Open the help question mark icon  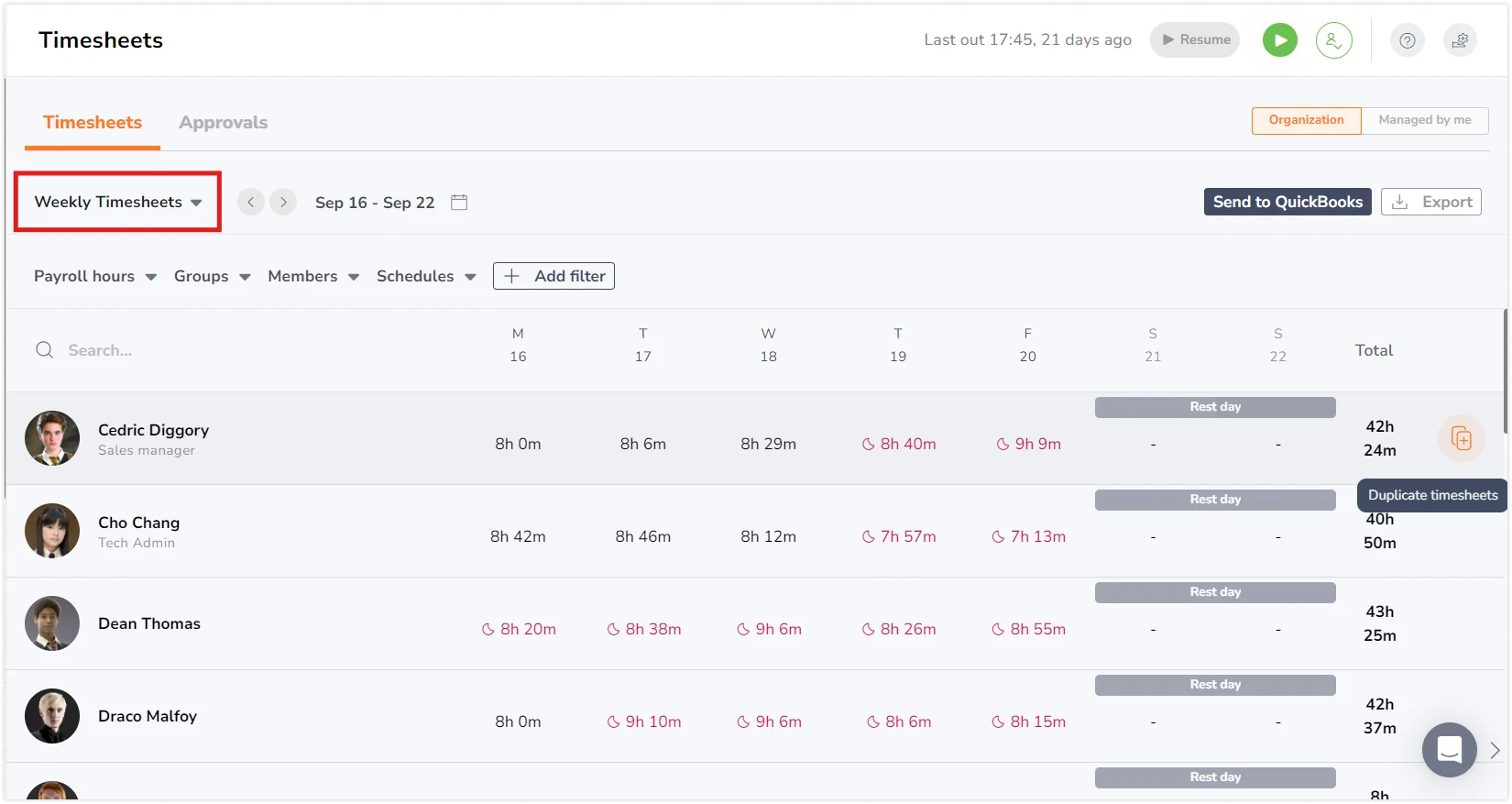tap(1407, 40)
